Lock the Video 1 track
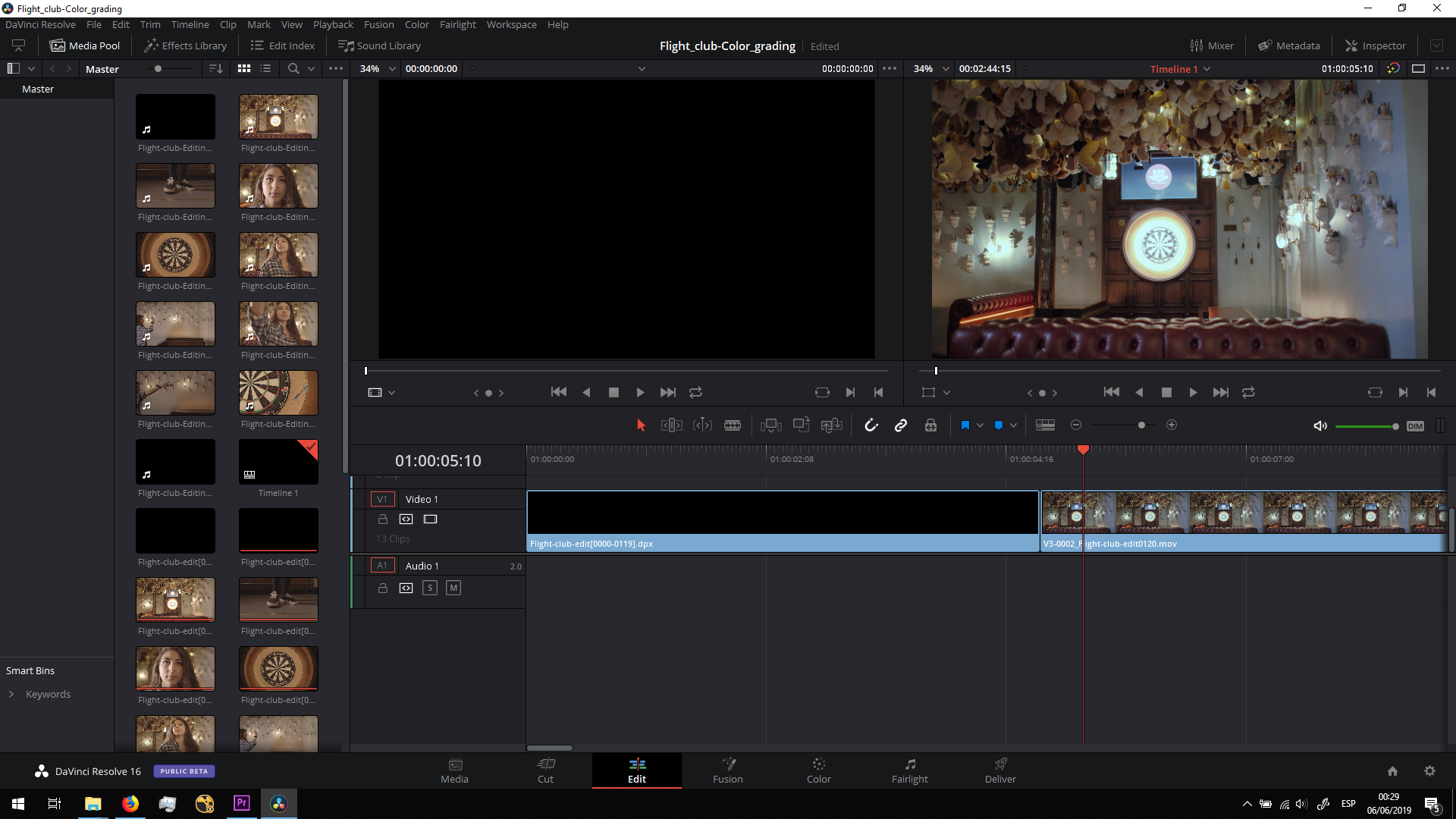 [x=383, y=519]
